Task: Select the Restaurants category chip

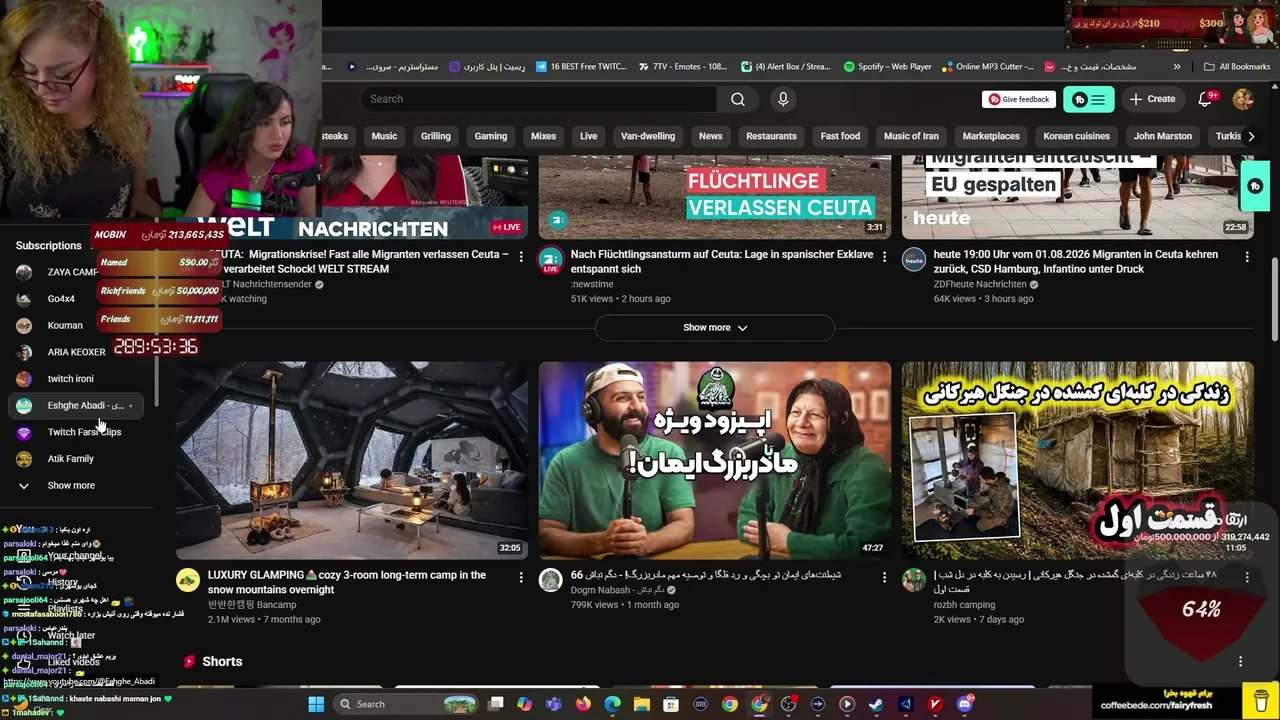Action: coord(771,136)
